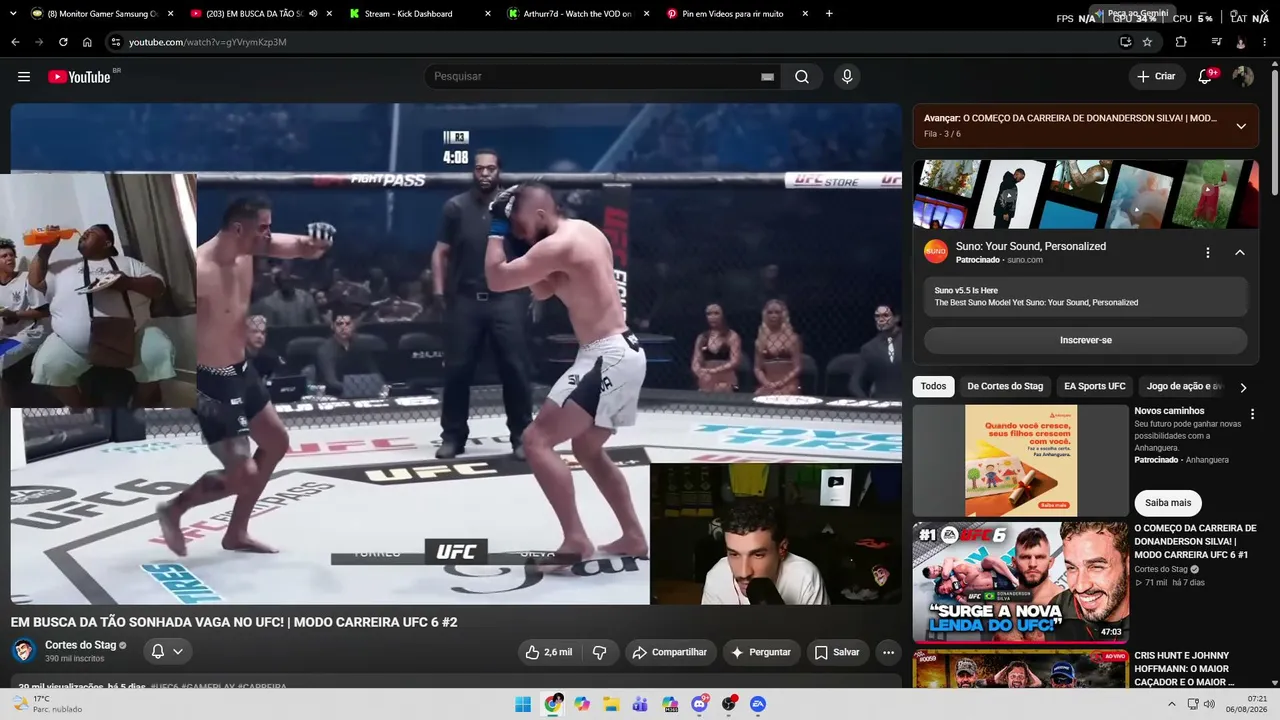
Task: Click the address bar URL
Action: tap(208, 42)
